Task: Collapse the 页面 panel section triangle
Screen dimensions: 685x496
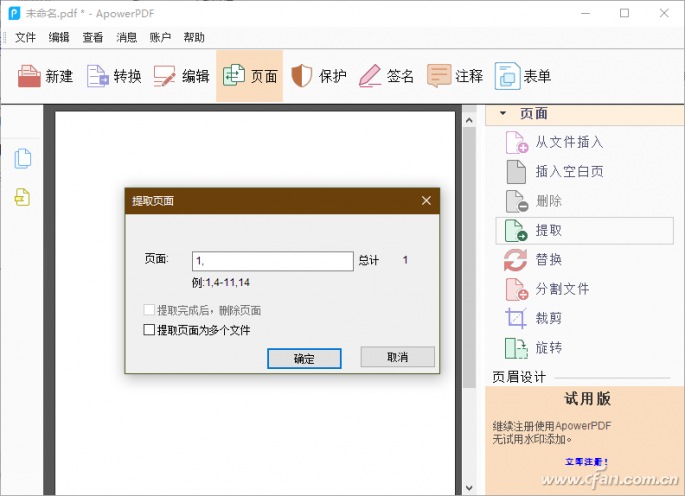Action: click(x=503, y=113)
